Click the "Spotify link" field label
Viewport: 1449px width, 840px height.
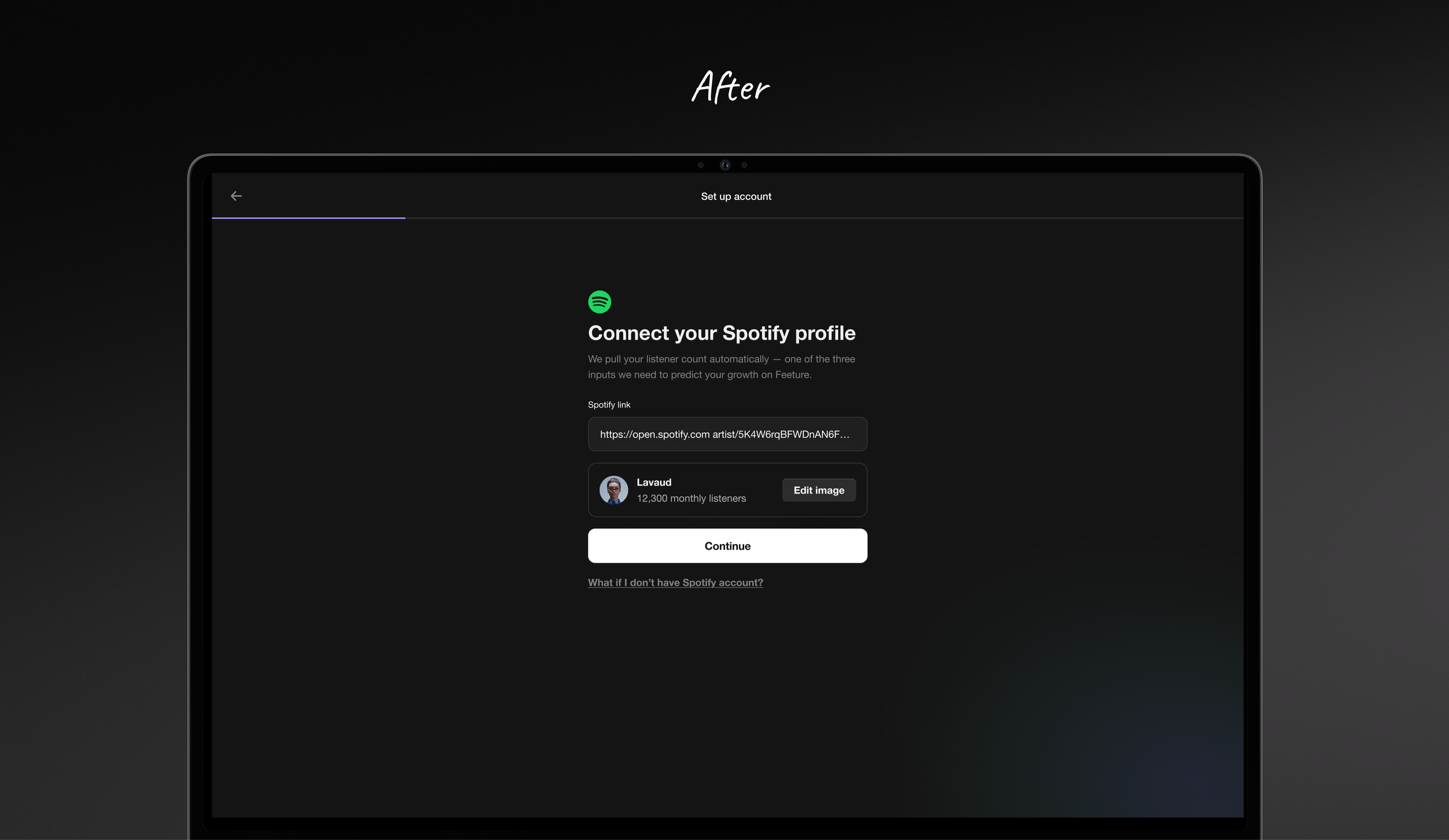[609, 405]
